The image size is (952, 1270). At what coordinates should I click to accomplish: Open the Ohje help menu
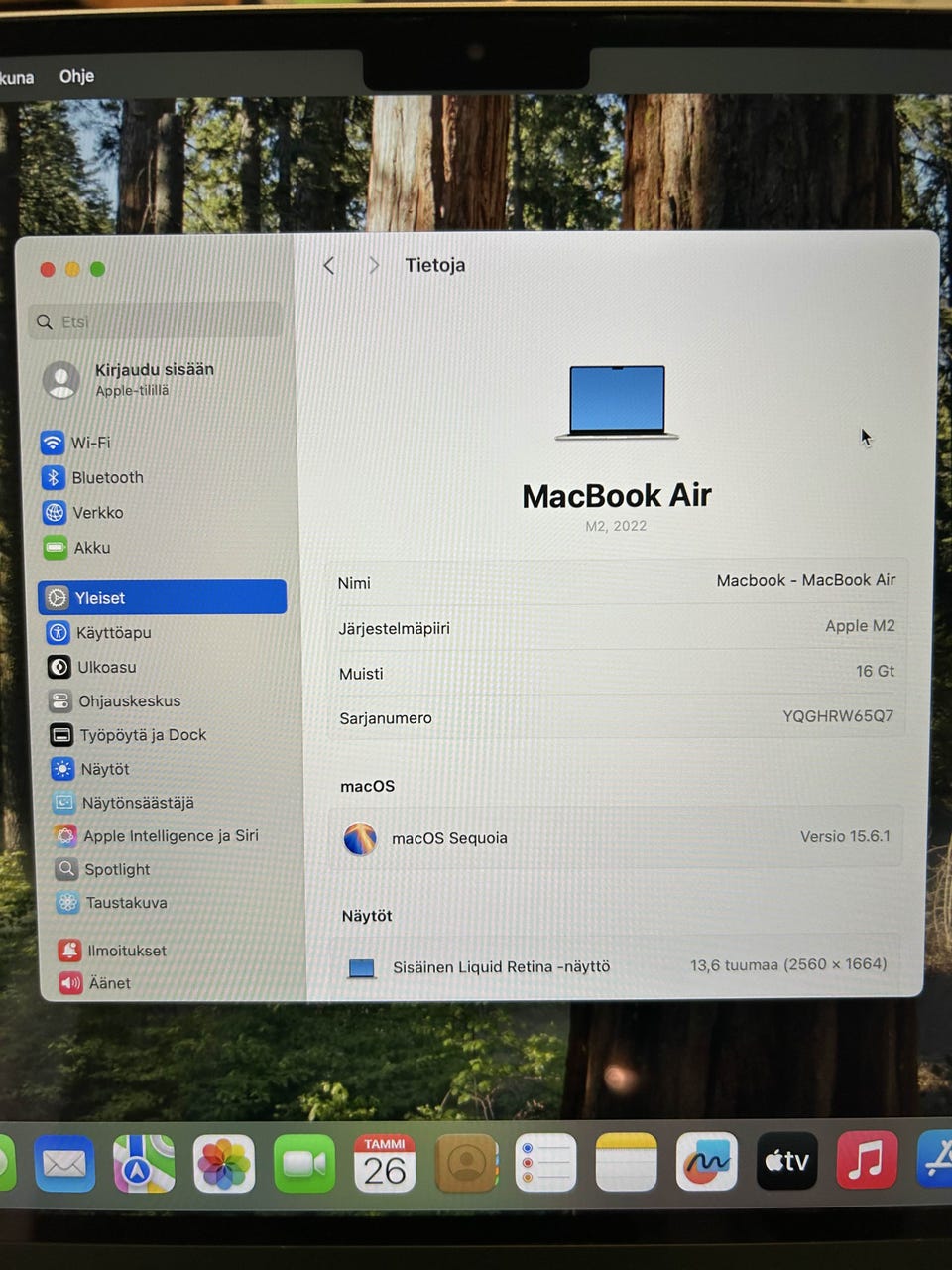click(76, 76)
